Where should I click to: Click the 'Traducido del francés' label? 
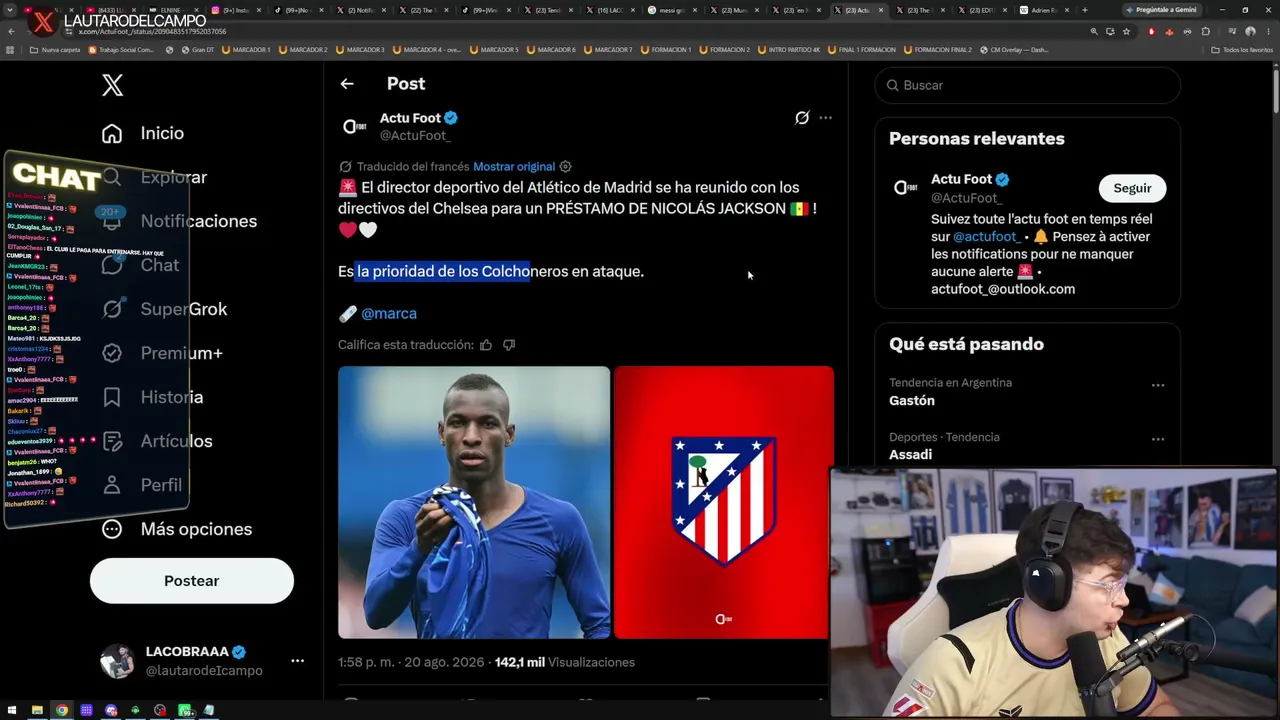pyautogui.click(x=413, y=167)
